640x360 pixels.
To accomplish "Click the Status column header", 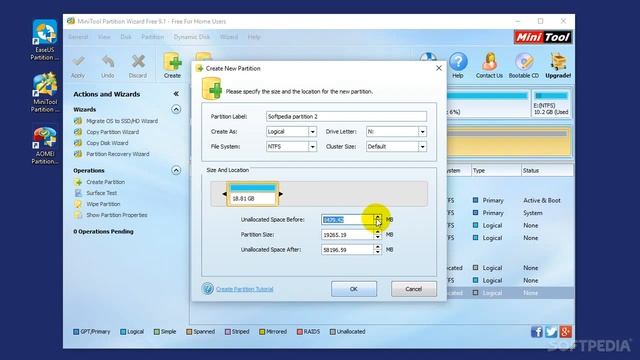I will coord(547,171).
